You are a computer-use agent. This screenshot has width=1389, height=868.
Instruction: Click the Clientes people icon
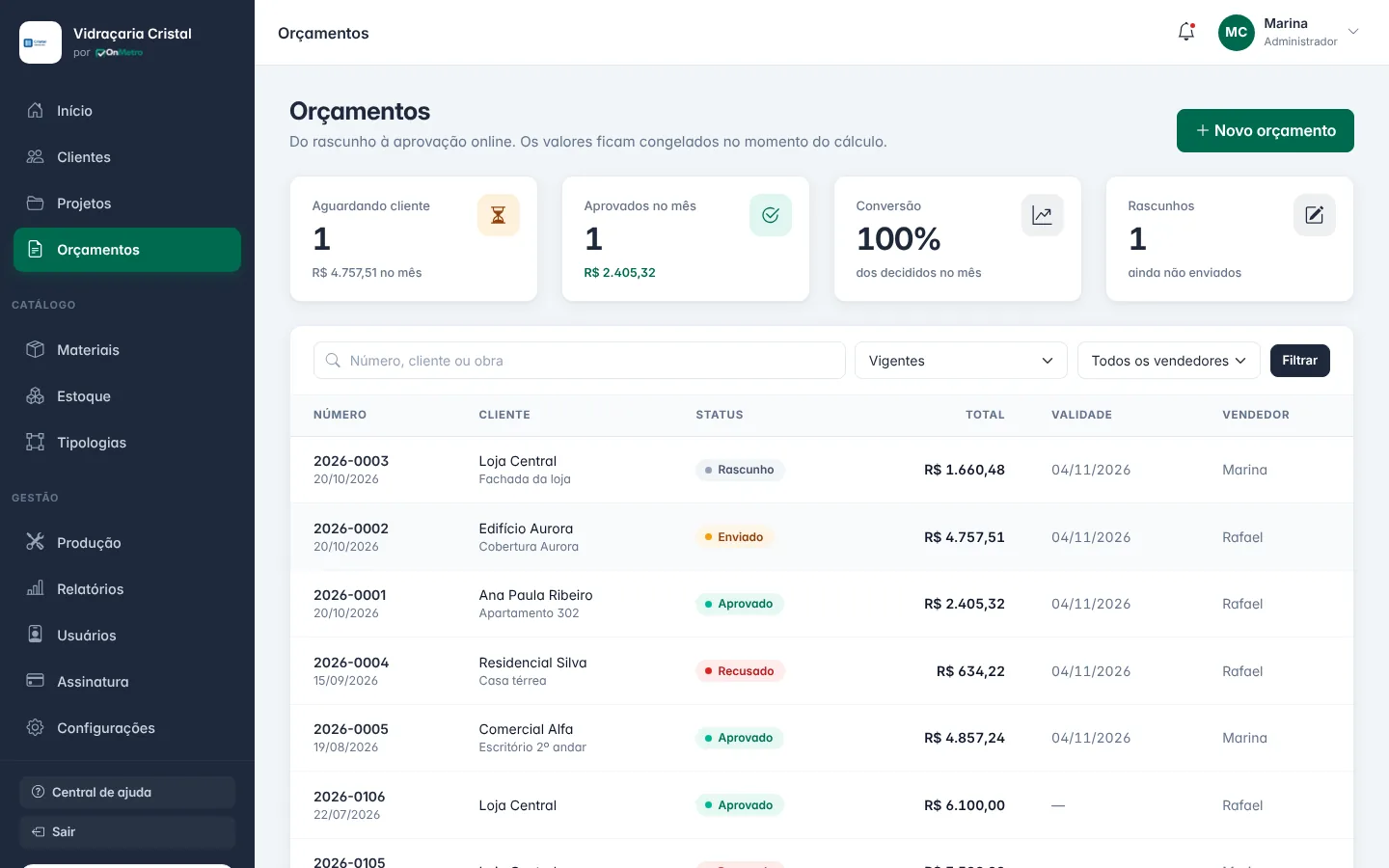pos(36,157)
